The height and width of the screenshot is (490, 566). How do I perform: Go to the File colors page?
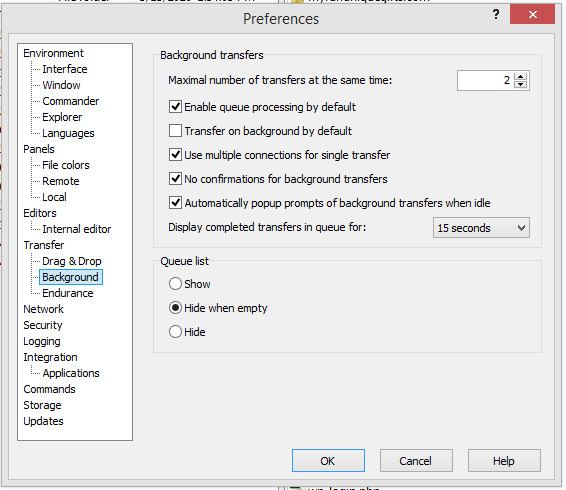pyautogui.click(x=66, y=165)
